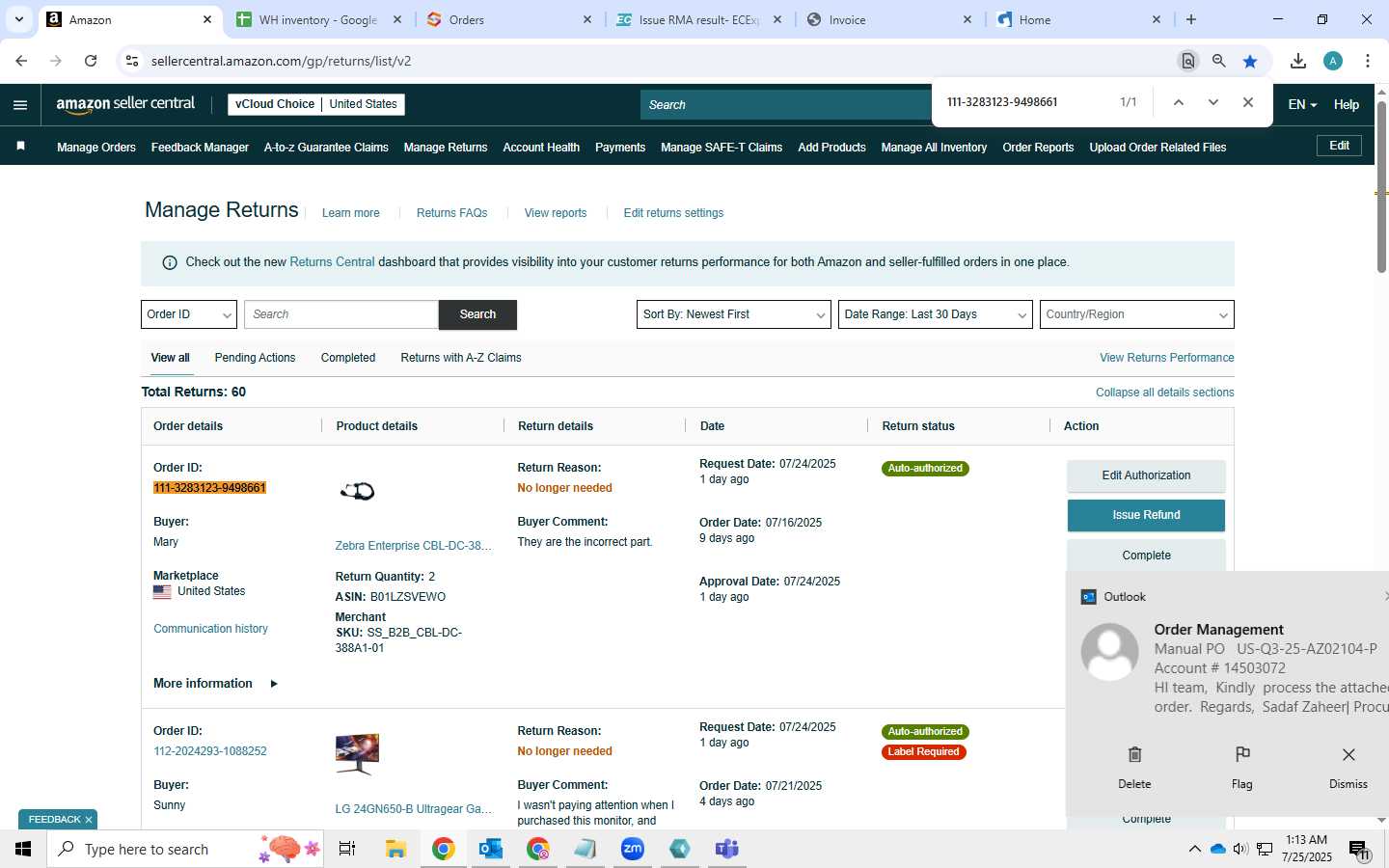The width and height of the screenshot is (1389, 868).
Task: Click the Windows taskbar search box
Action: click(x=185, y=849)
